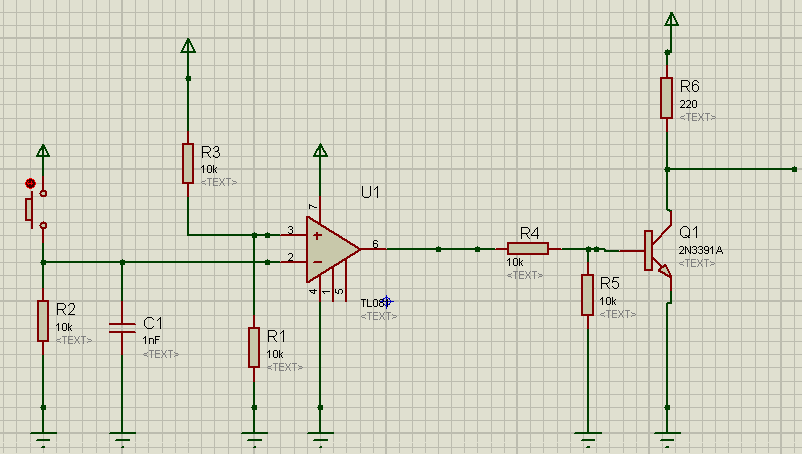Select capacitor C1 plates symbol

pos(122,328)
